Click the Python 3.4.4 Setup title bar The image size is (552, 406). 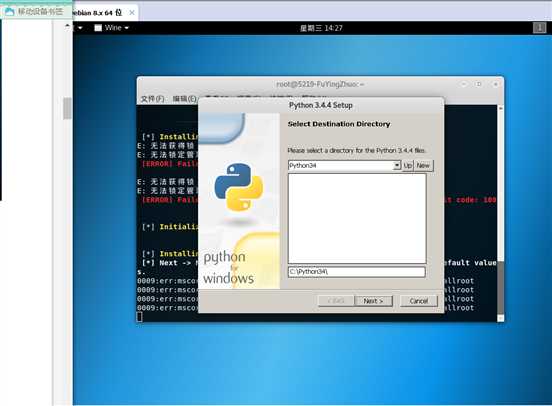(321, 105)
